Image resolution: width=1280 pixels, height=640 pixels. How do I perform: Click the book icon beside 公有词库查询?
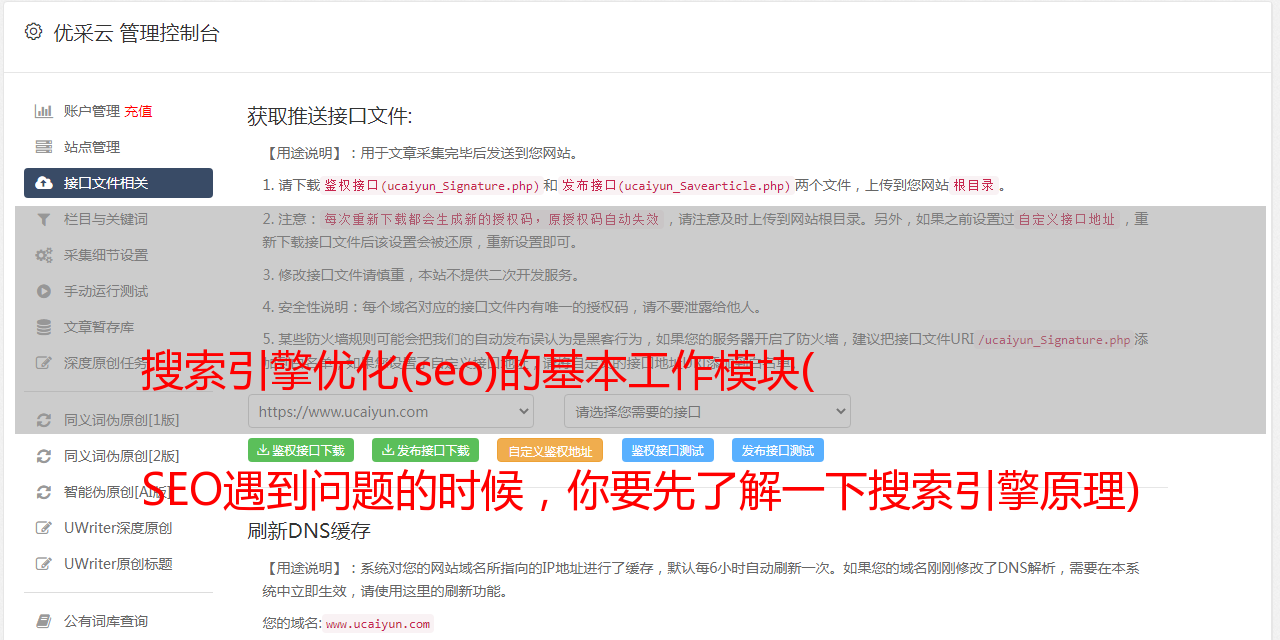pos(44,621)
